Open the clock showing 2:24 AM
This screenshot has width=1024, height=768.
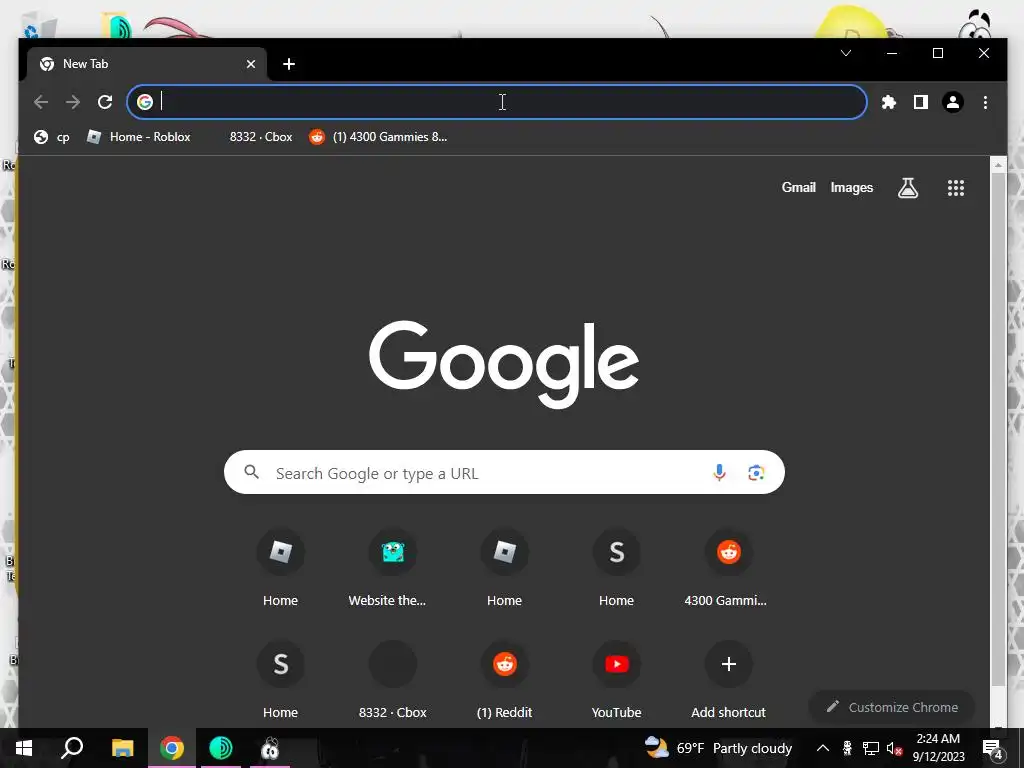(938, 748)
